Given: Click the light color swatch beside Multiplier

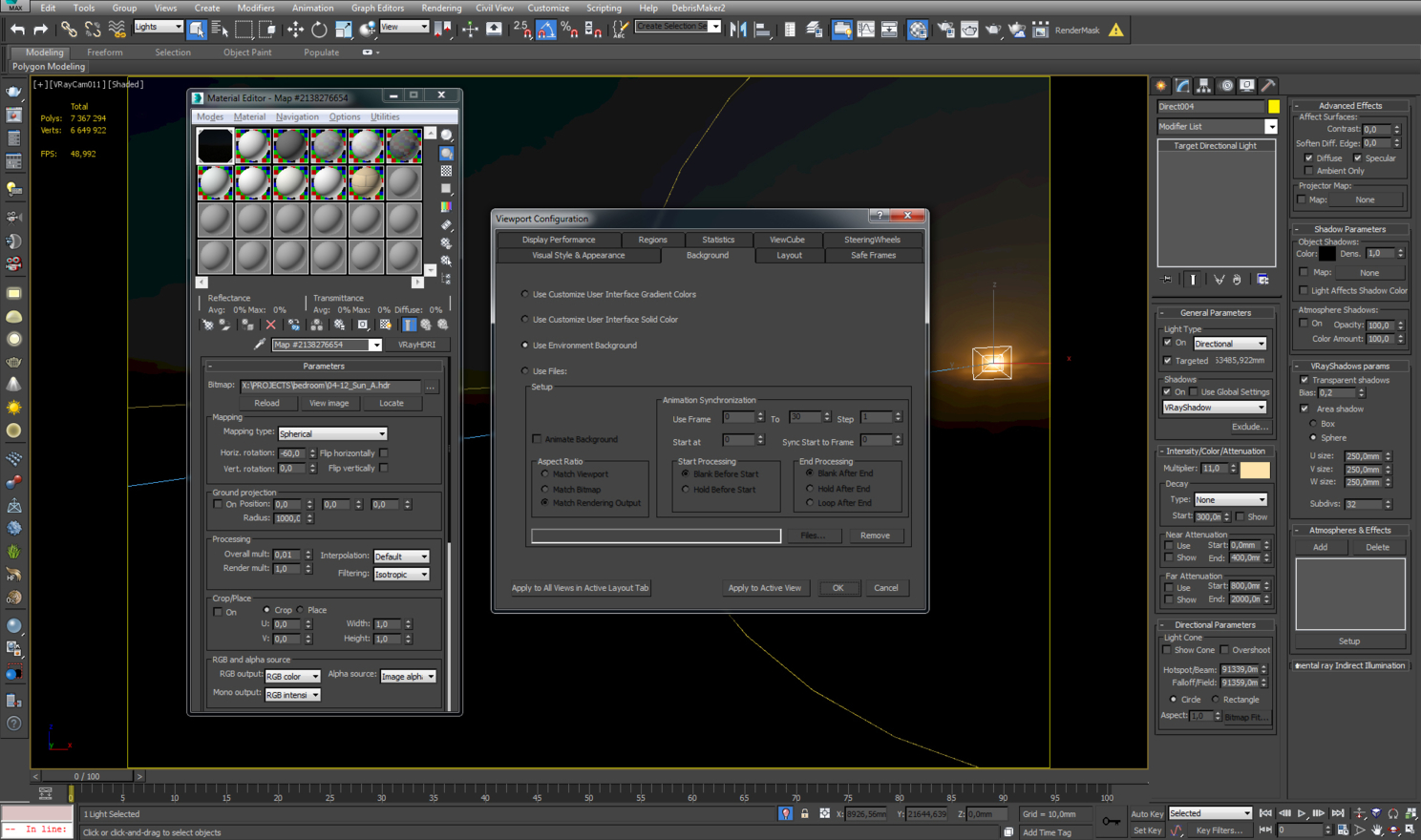Looking at the screenshot, I should (1255, 469).
